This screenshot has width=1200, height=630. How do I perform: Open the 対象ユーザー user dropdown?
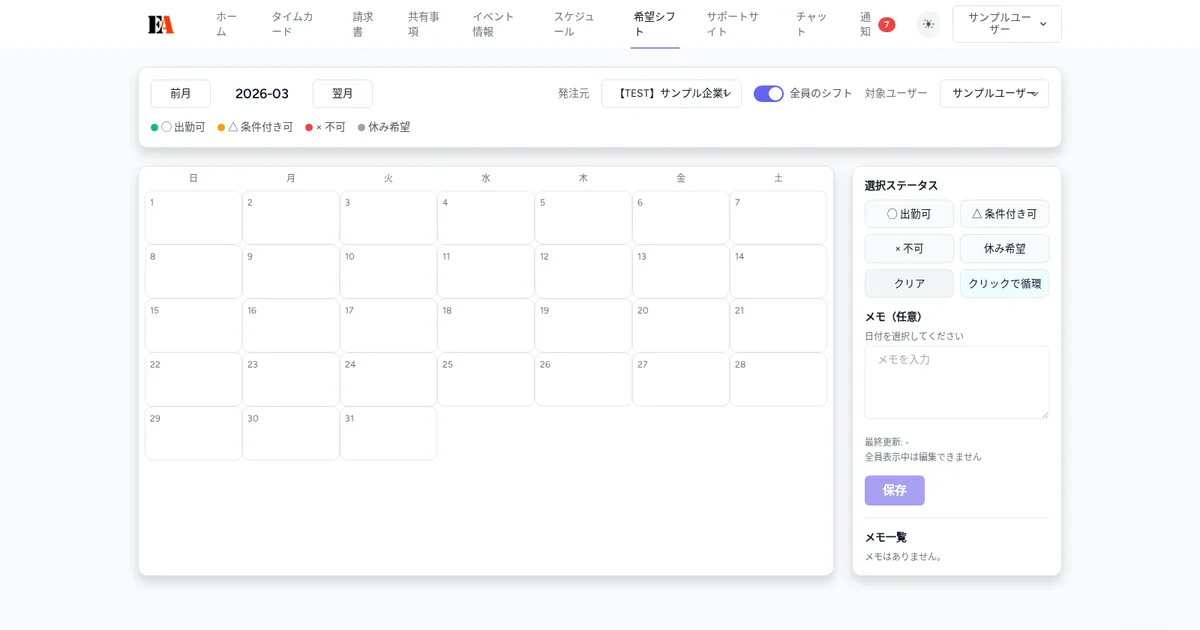(x=994, y=93)
